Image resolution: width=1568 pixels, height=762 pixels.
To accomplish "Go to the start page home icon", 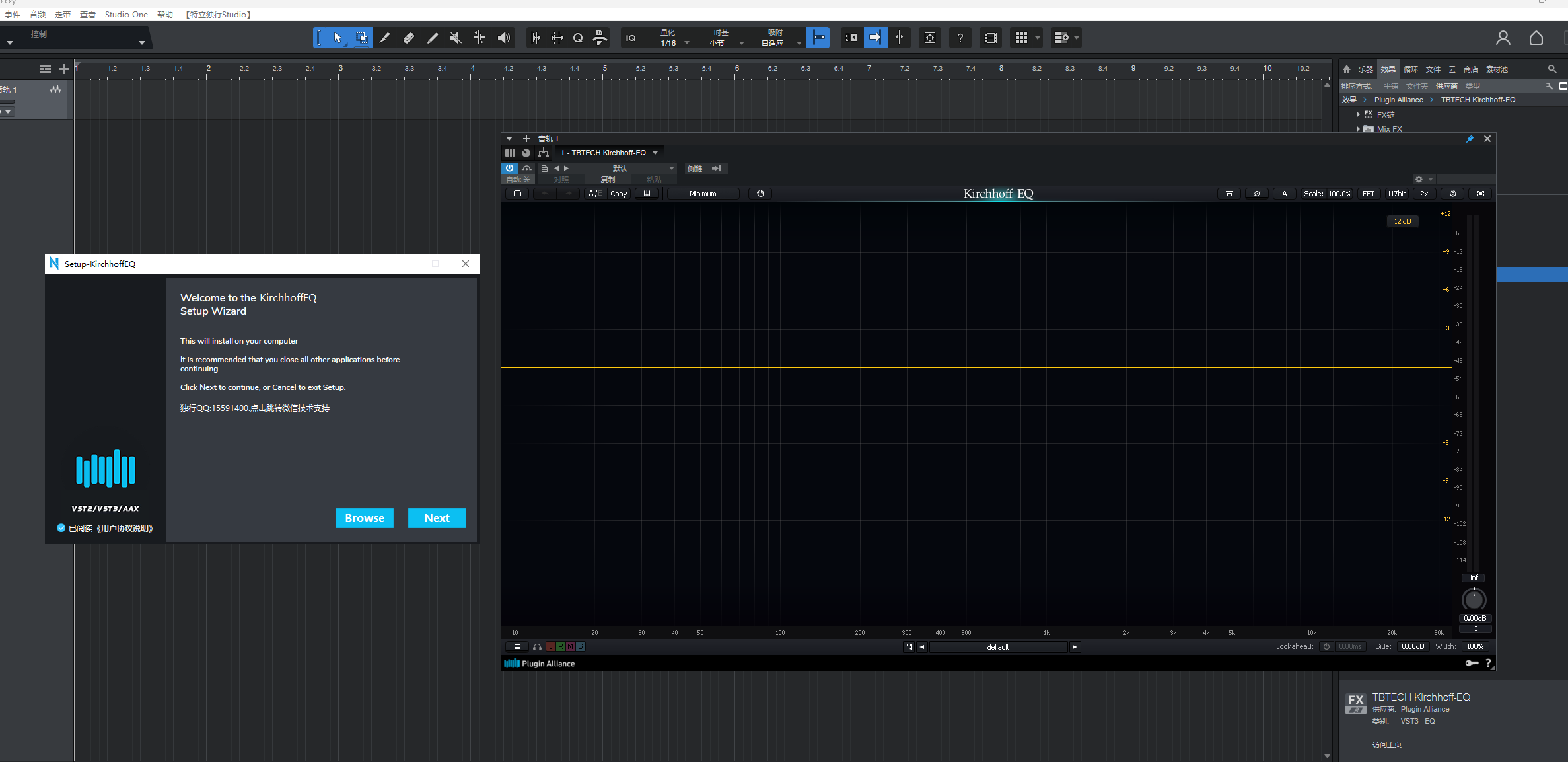I will (x=1536, y=38).
